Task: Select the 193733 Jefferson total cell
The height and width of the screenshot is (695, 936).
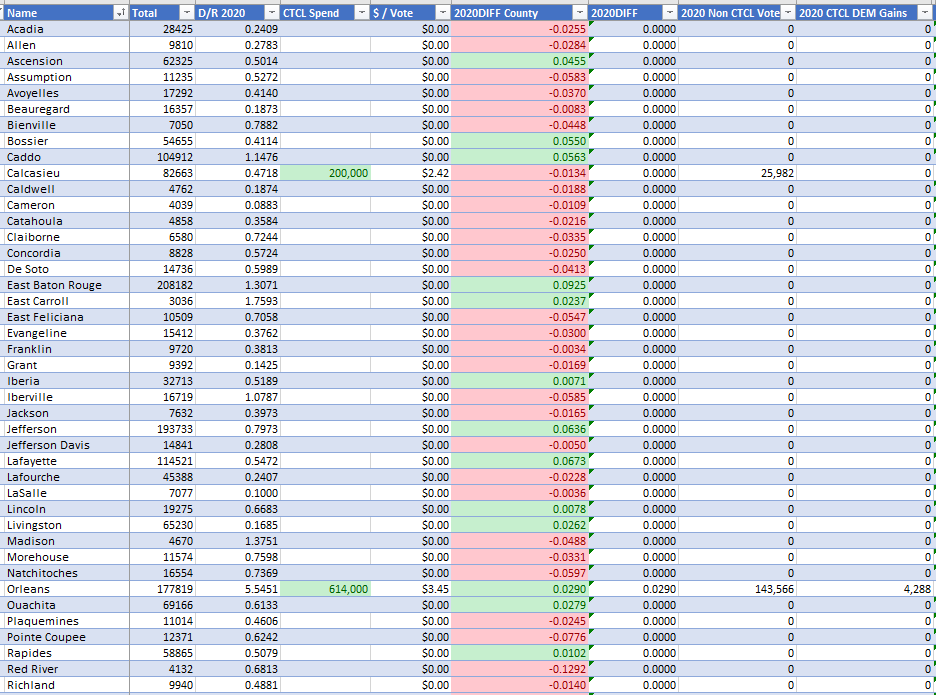Action: point(162,429)
